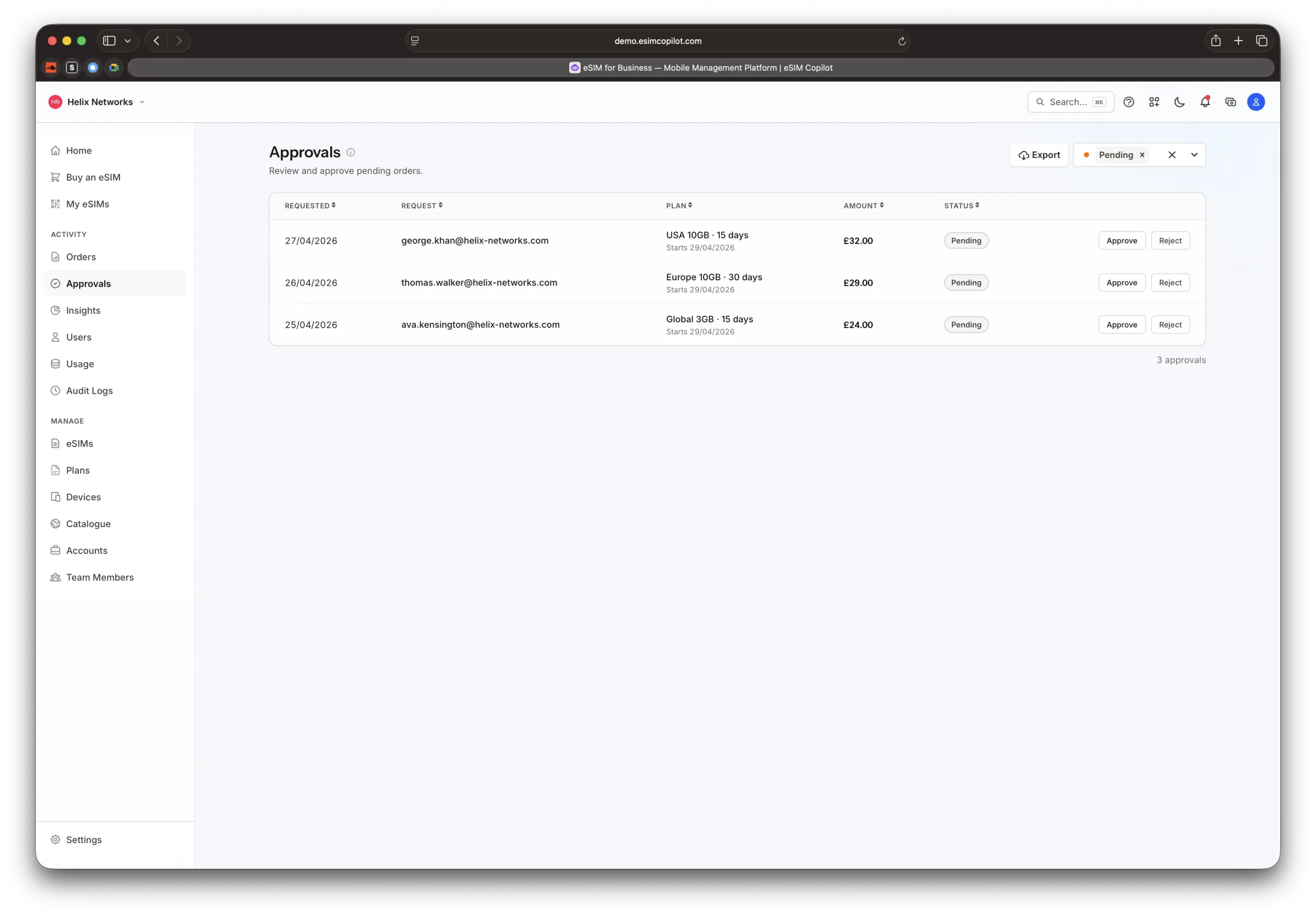
Task: Approve thomas.walker's Europe 10GB request
Action: coord(1122,282)
